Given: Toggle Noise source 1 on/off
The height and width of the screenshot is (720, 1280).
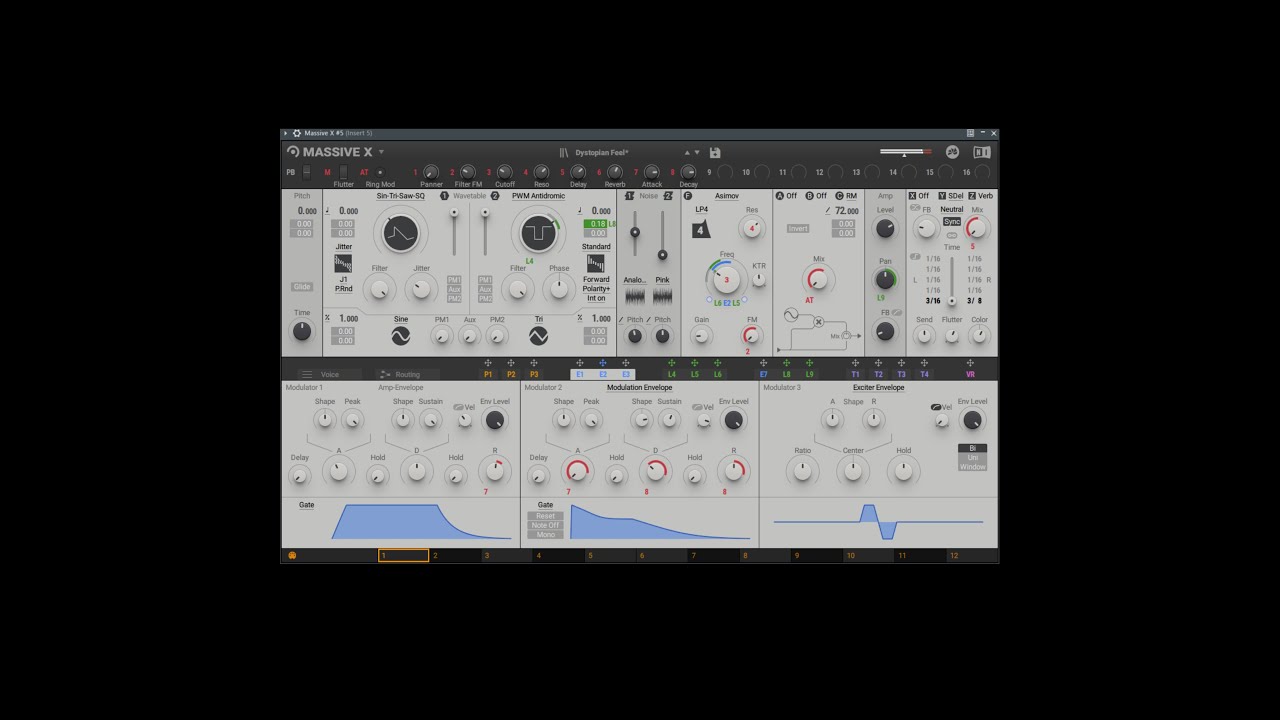Looking at the screenshot, I should coord(629,196).
